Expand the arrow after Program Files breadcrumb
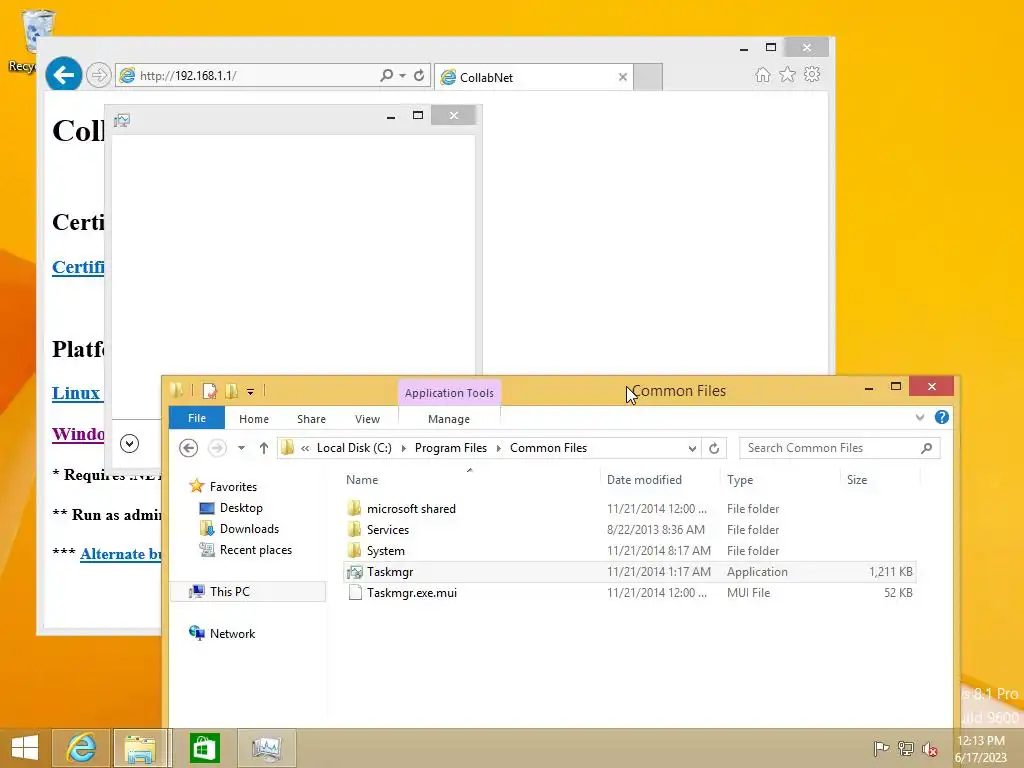This screenshot has height=768, width=1024. pos(499,448)
